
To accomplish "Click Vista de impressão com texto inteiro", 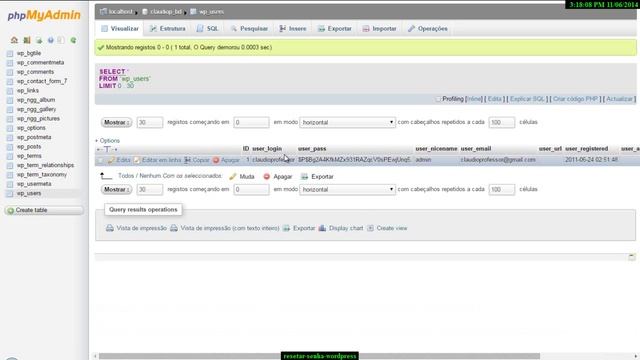I will pos(230,228).
